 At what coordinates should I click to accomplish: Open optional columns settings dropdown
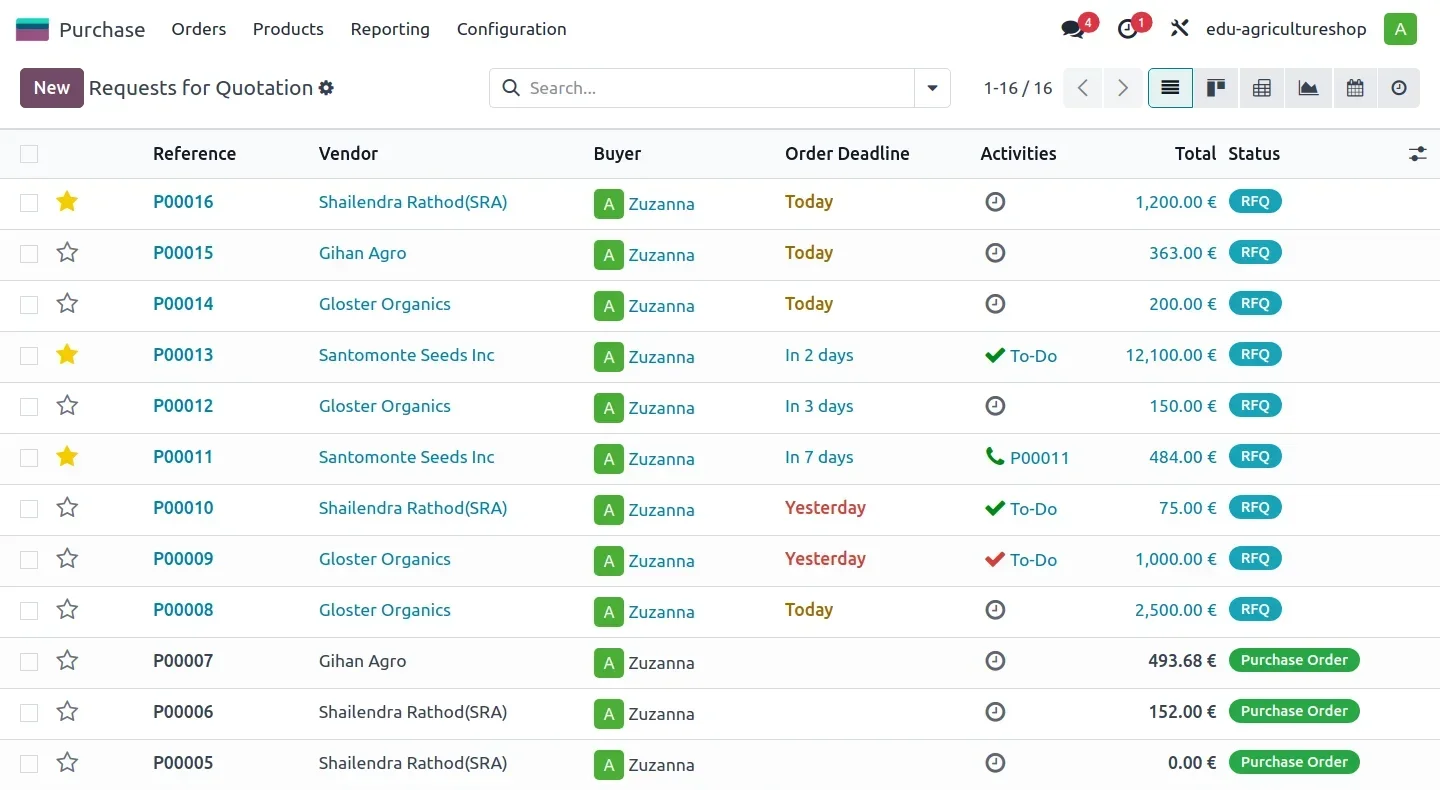tap(1417, 154)
